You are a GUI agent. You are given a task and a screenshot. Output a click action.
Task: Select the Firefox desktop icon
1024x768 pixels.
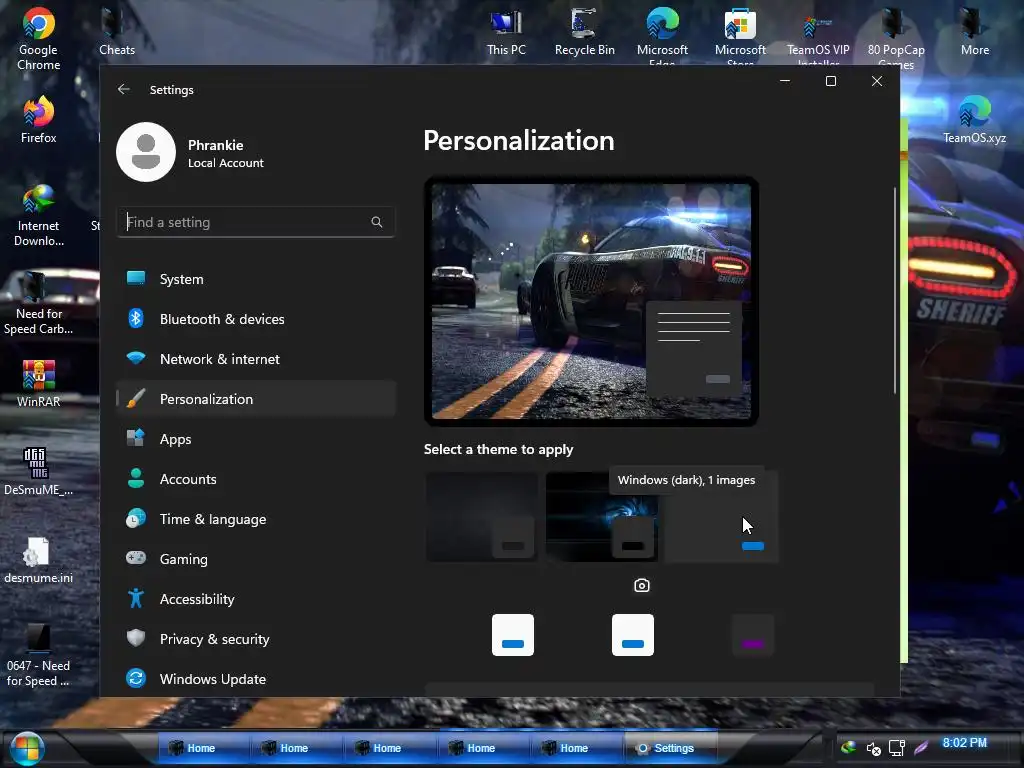pos(39,120)
